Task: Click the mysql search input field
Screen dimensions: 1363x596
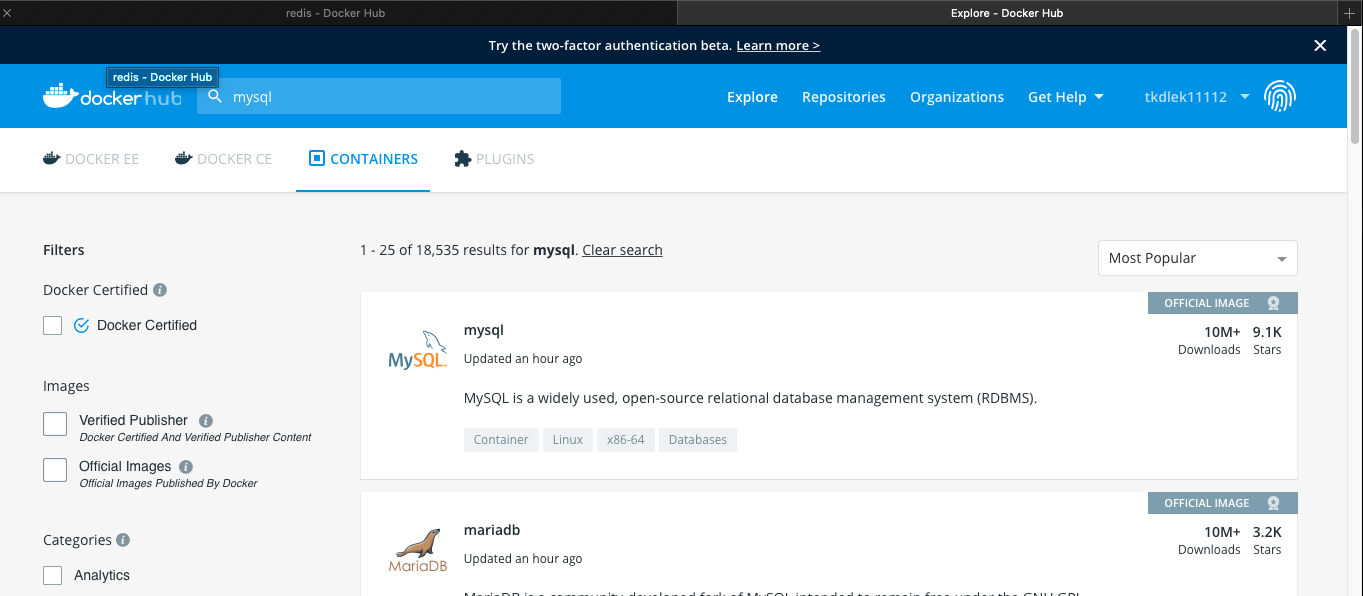Action: coord(379,97)
